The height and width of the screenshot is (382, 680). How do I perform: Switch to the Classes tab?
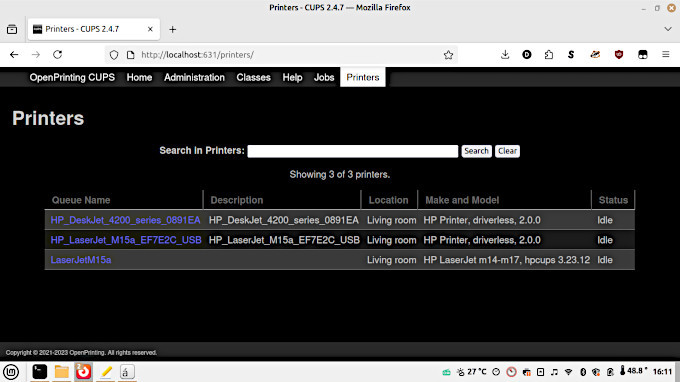click(x=253, y=77)
